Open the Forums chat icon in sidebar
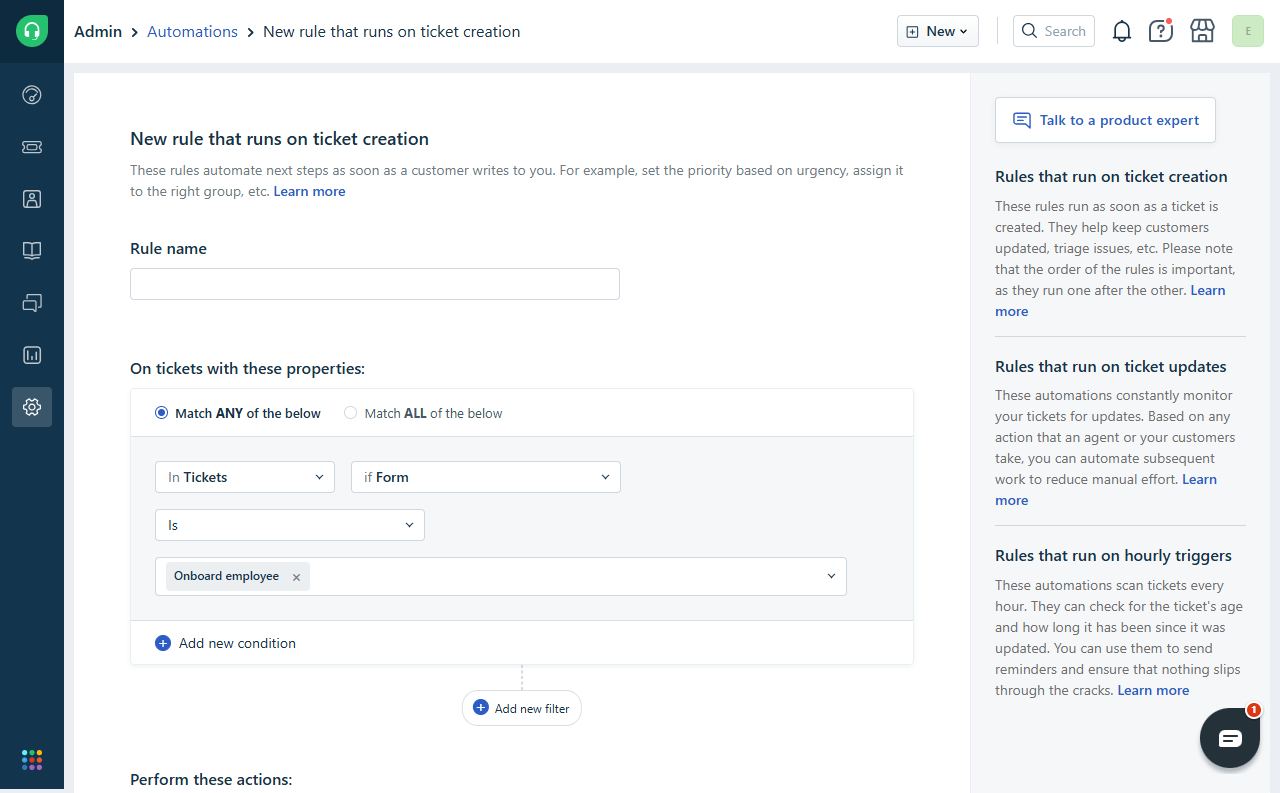This screenshot has width=1280, height=793. point(32,303)
